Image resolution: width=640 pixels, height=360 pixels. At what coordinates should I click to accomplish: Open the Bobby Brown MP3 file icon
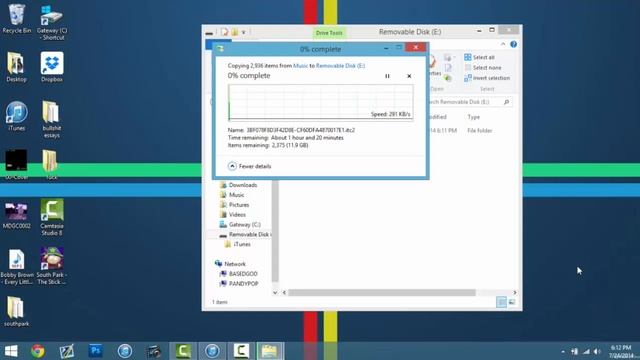(17, 267)
